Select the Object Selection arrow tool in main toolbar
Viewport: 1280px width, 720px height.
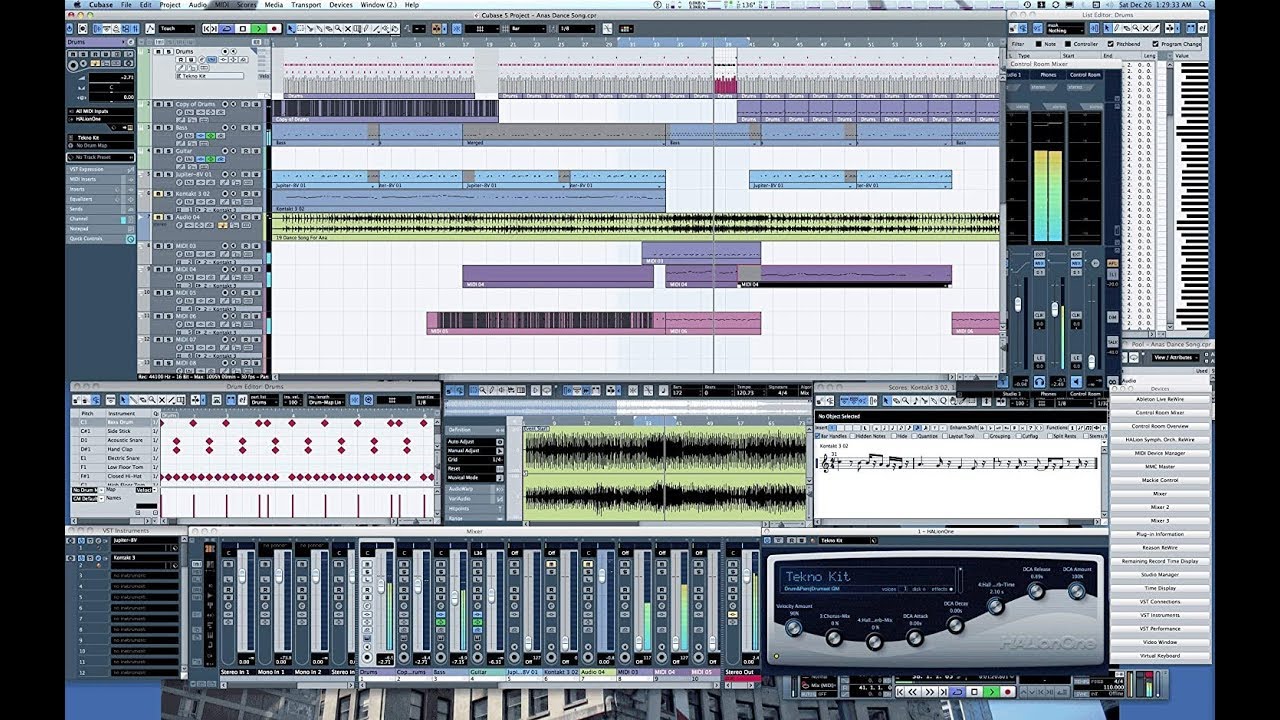coord(291,29)
